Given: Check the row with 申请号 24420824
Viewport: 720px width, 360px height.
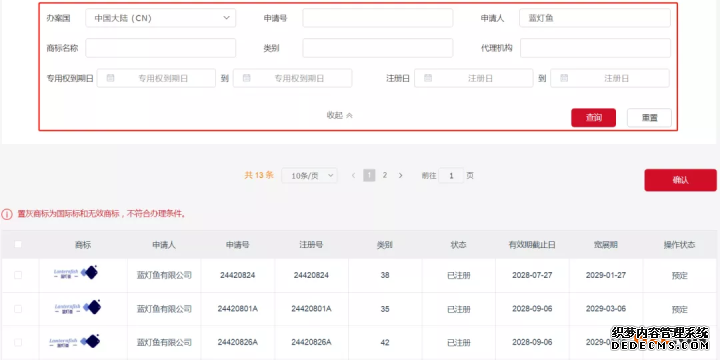Looking at the screenshot, I should [18, 275].
